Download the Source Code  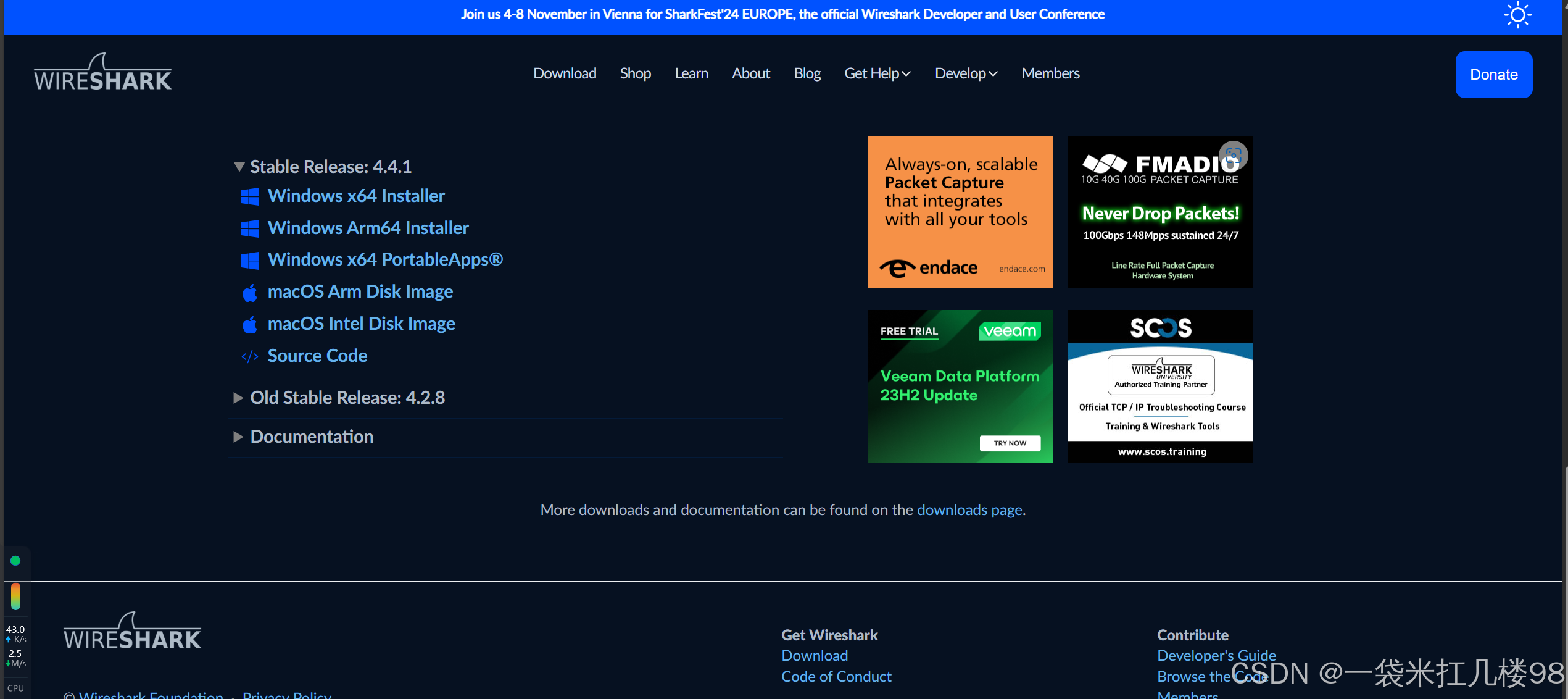pyautogui.click(x=317, y=356)
